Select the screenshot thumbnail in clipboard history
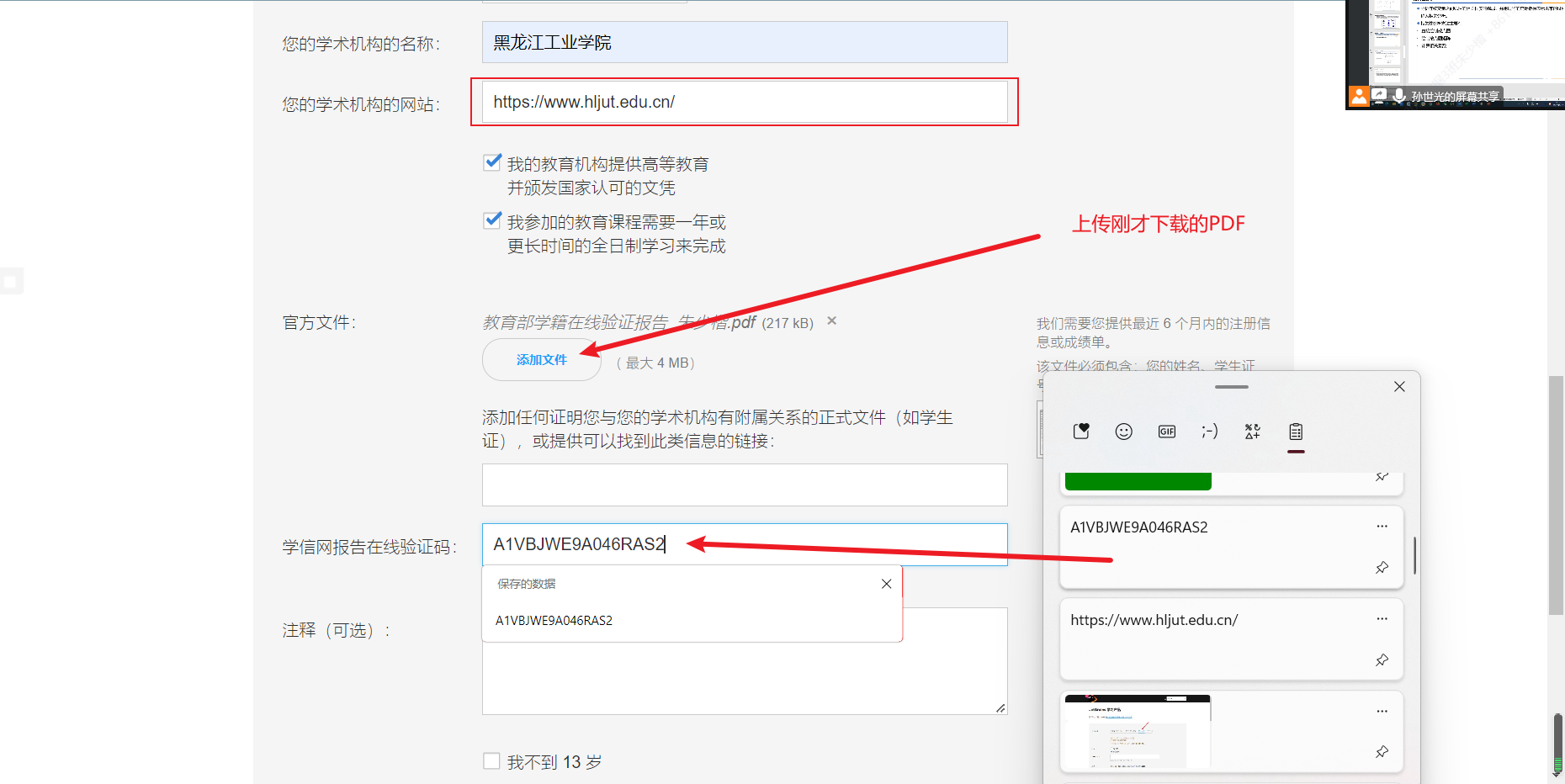 point(1137,731)
